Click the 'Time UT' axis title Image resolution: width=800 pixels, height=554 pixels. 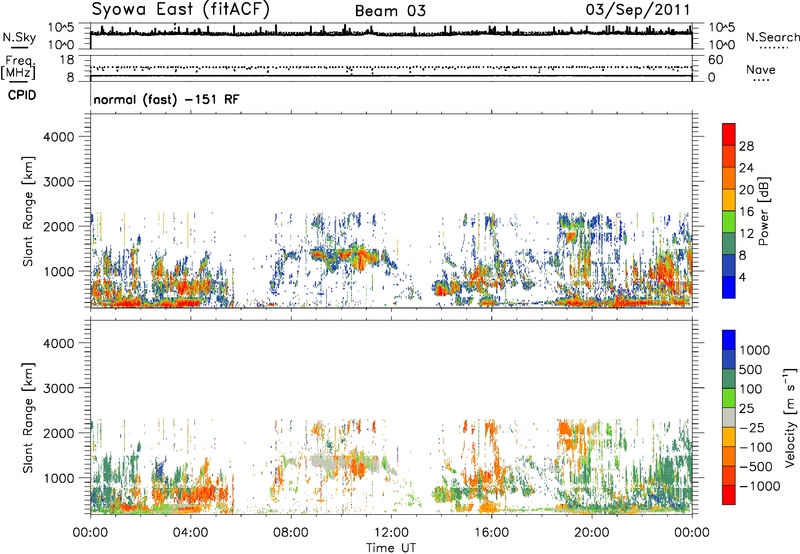pos(391,548)
